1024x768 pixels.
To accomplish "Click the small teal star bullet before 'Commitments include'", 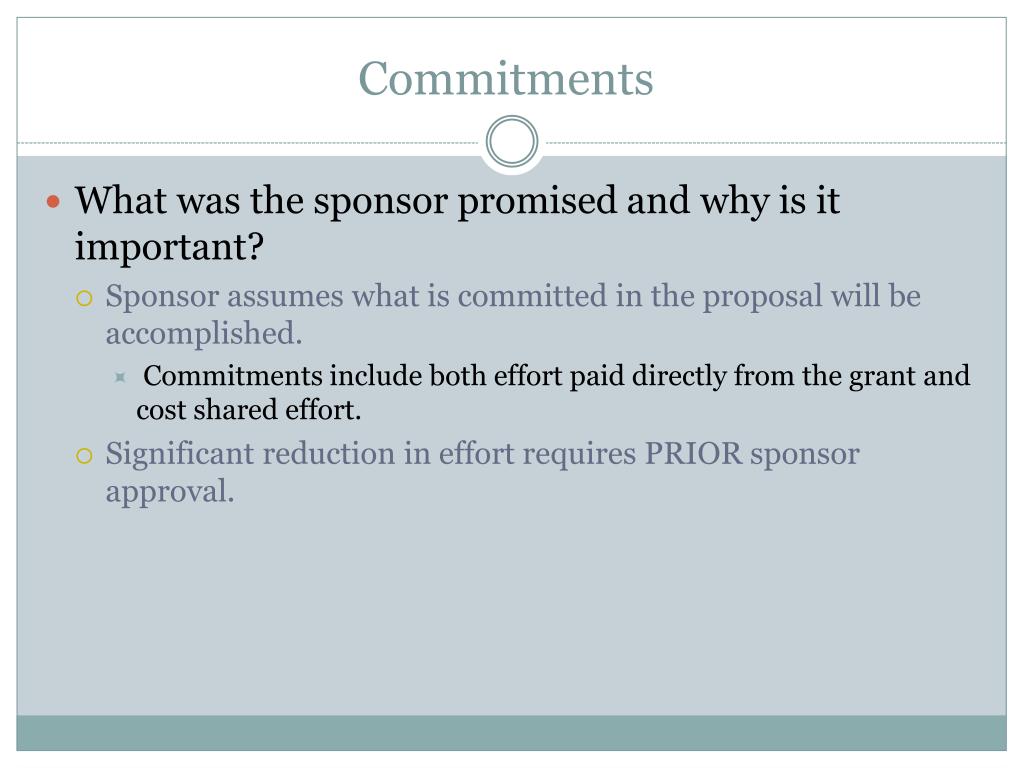I will [x=120, y=377].
